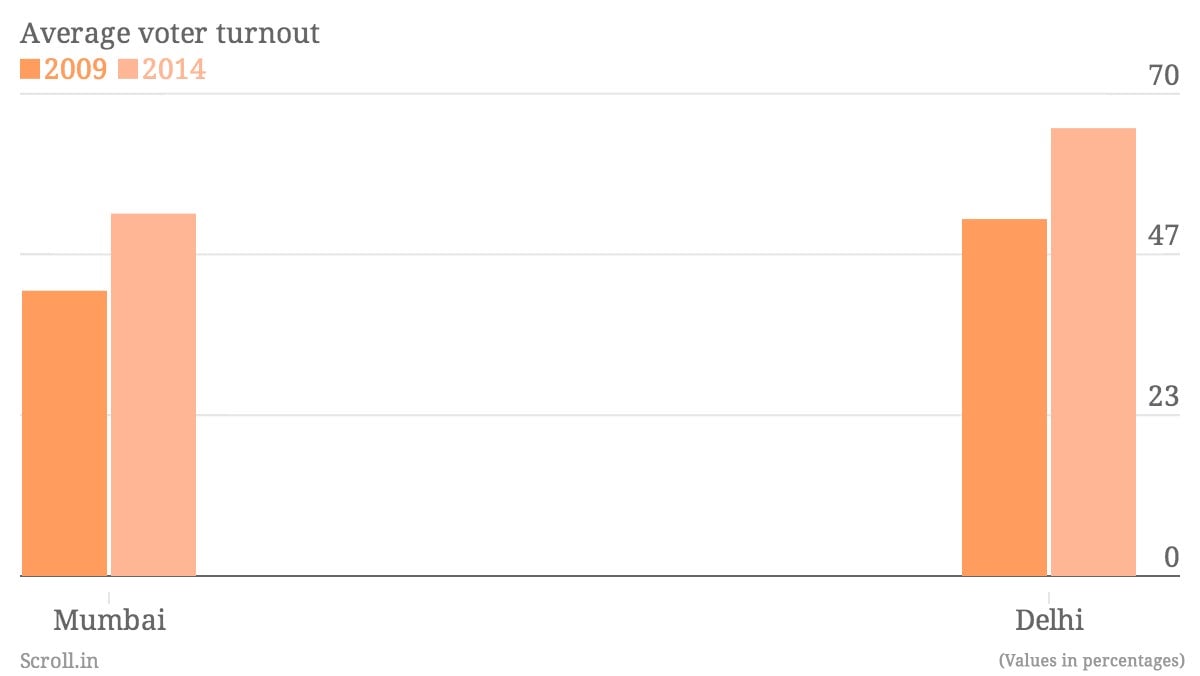Select the Delhi axis label
The width and height of the screenshot is (1200, 676).
[1049, 620]
